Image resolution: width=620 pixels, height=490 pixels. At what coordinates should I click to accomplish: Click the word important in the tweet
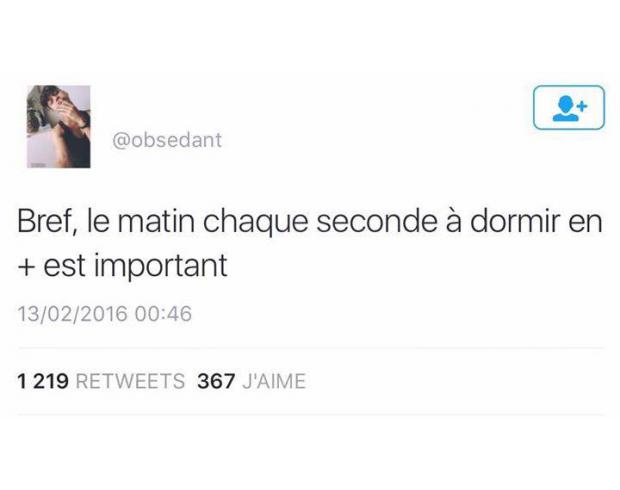point(161,267)
